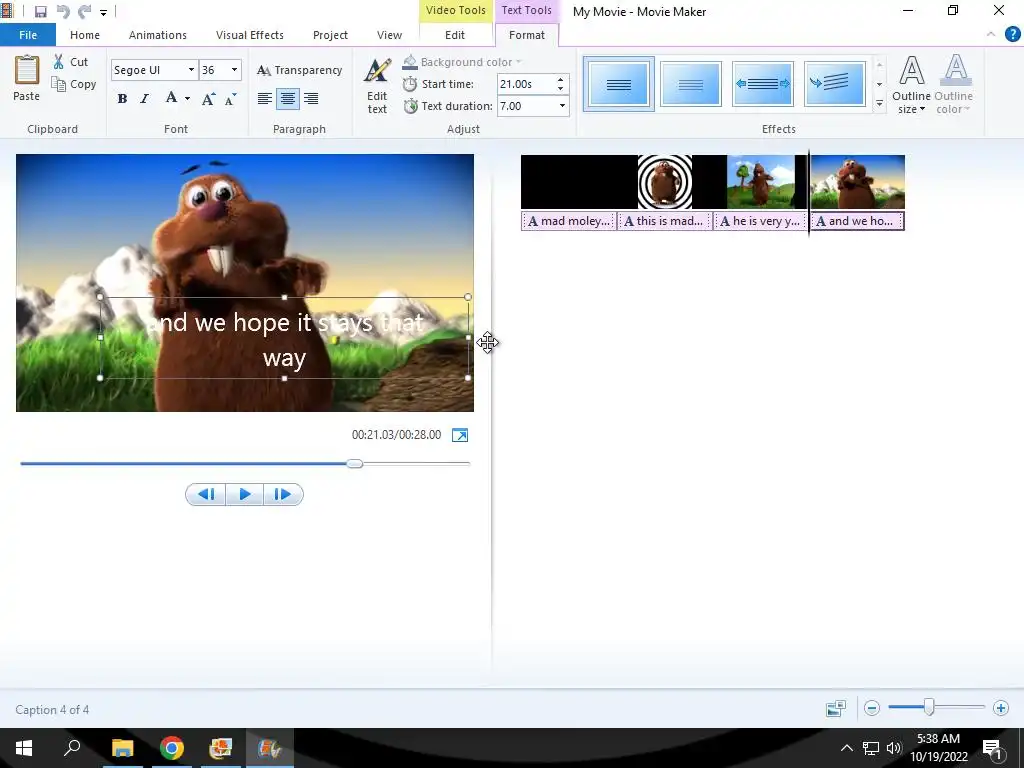The width and height of the screenshot is (1024, 768).
Task: Click the taskbar search icon
Action: click(x=72, y=748)
